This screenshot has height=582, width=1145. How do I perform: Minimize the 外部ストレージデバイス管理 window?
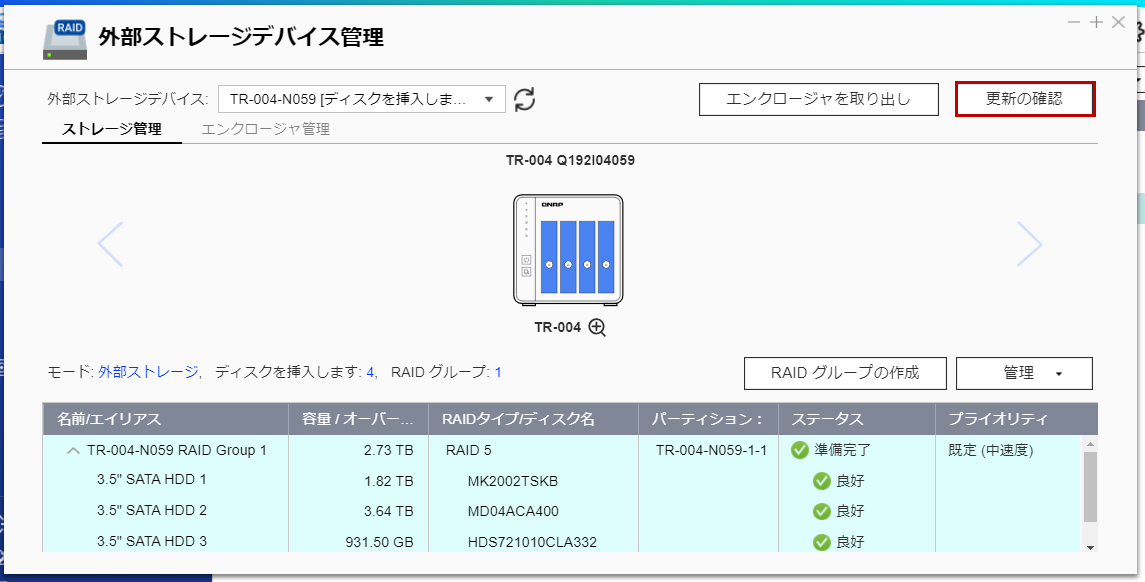(1073, 23)
